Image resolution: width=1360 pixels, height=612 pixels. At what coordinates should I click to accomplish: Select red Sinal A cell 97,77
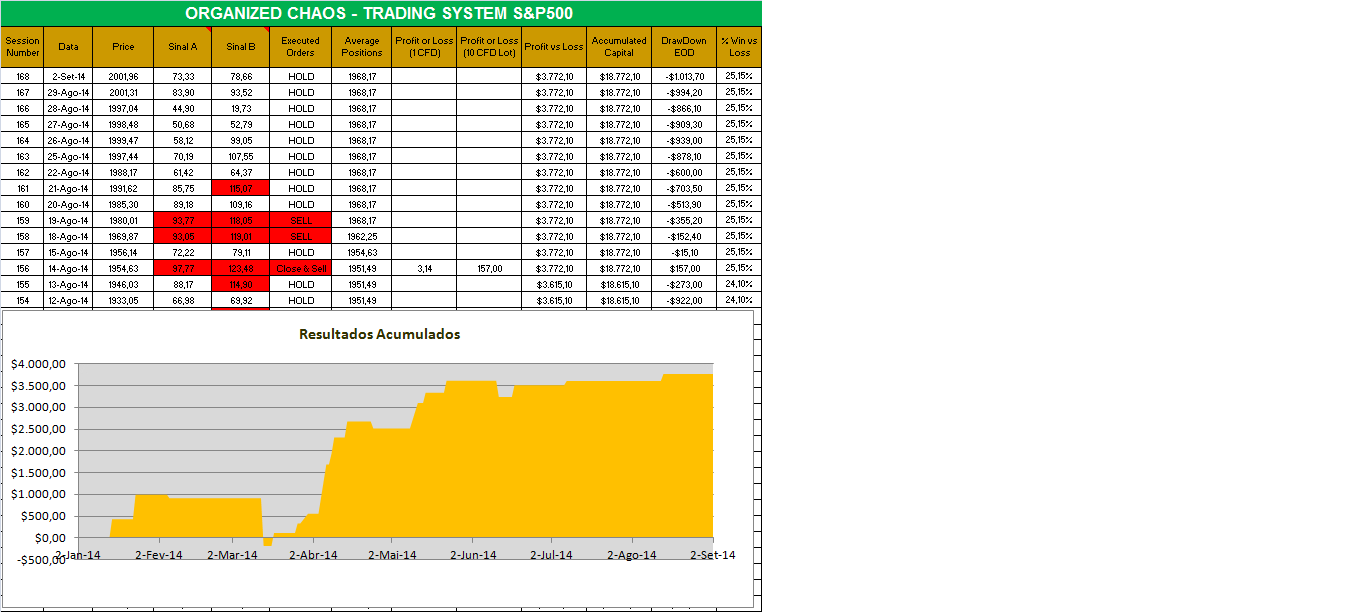click(x=183, y=268)
